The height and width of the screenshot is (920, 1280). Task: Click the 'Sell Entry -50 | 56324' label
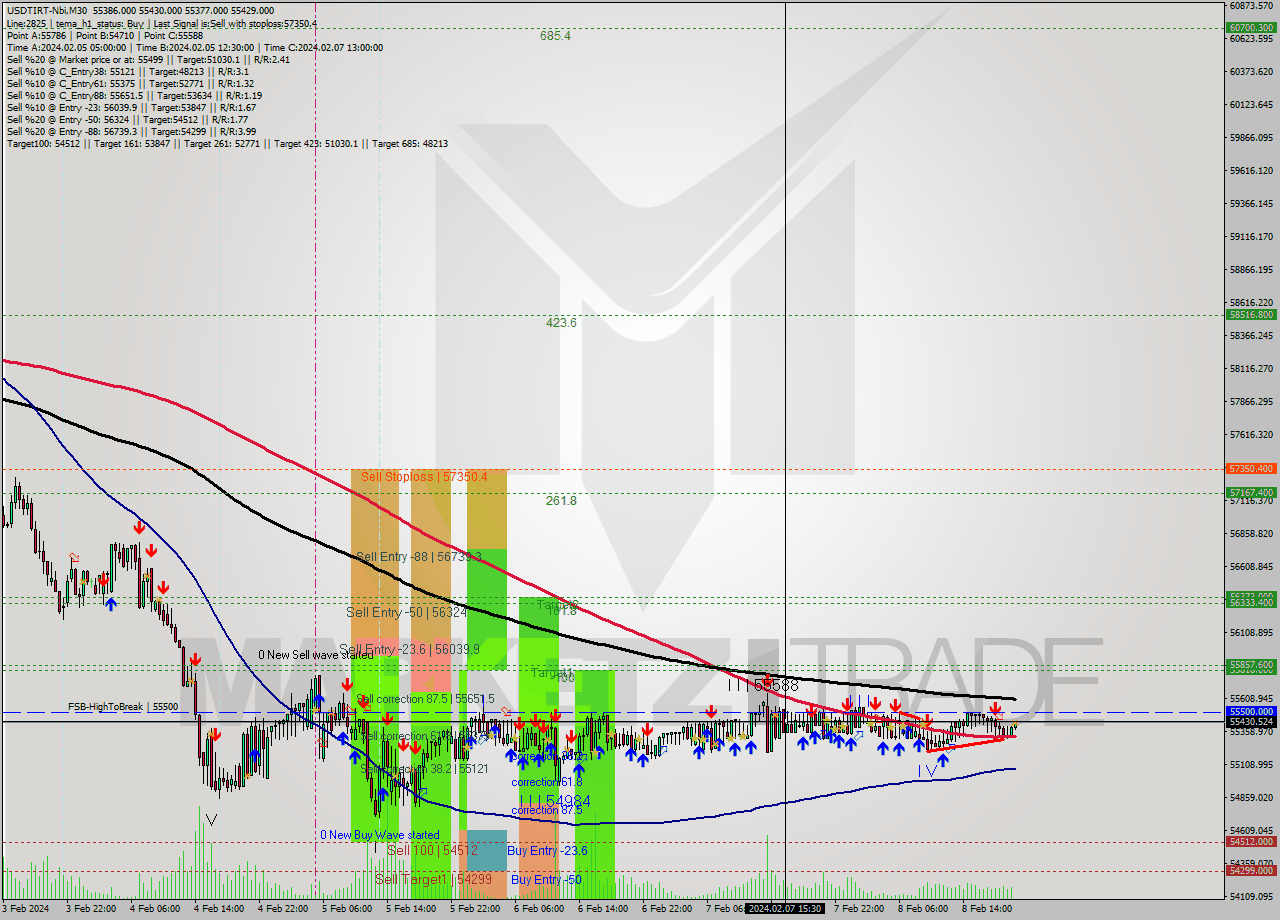[x=406, y=612]
